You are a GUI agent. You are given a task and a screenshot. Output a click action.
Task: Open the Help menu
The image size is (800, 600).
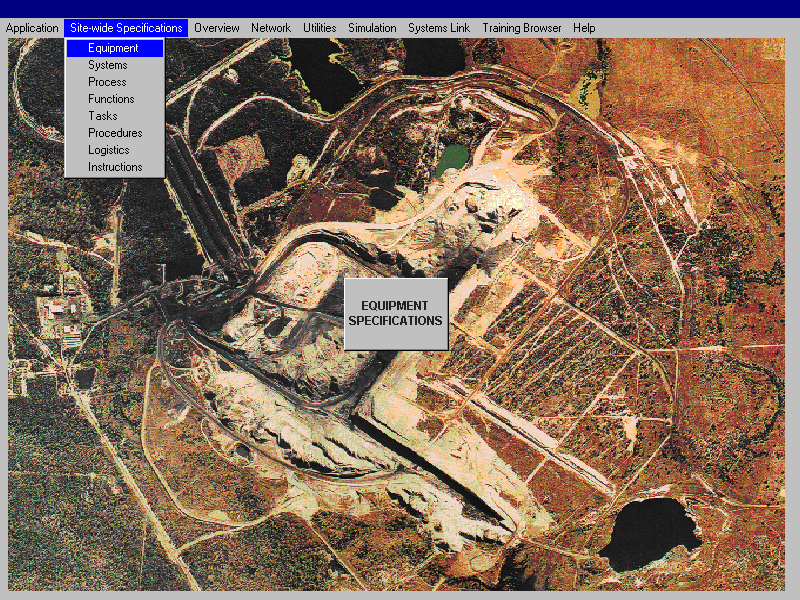[x=584, y=28]
